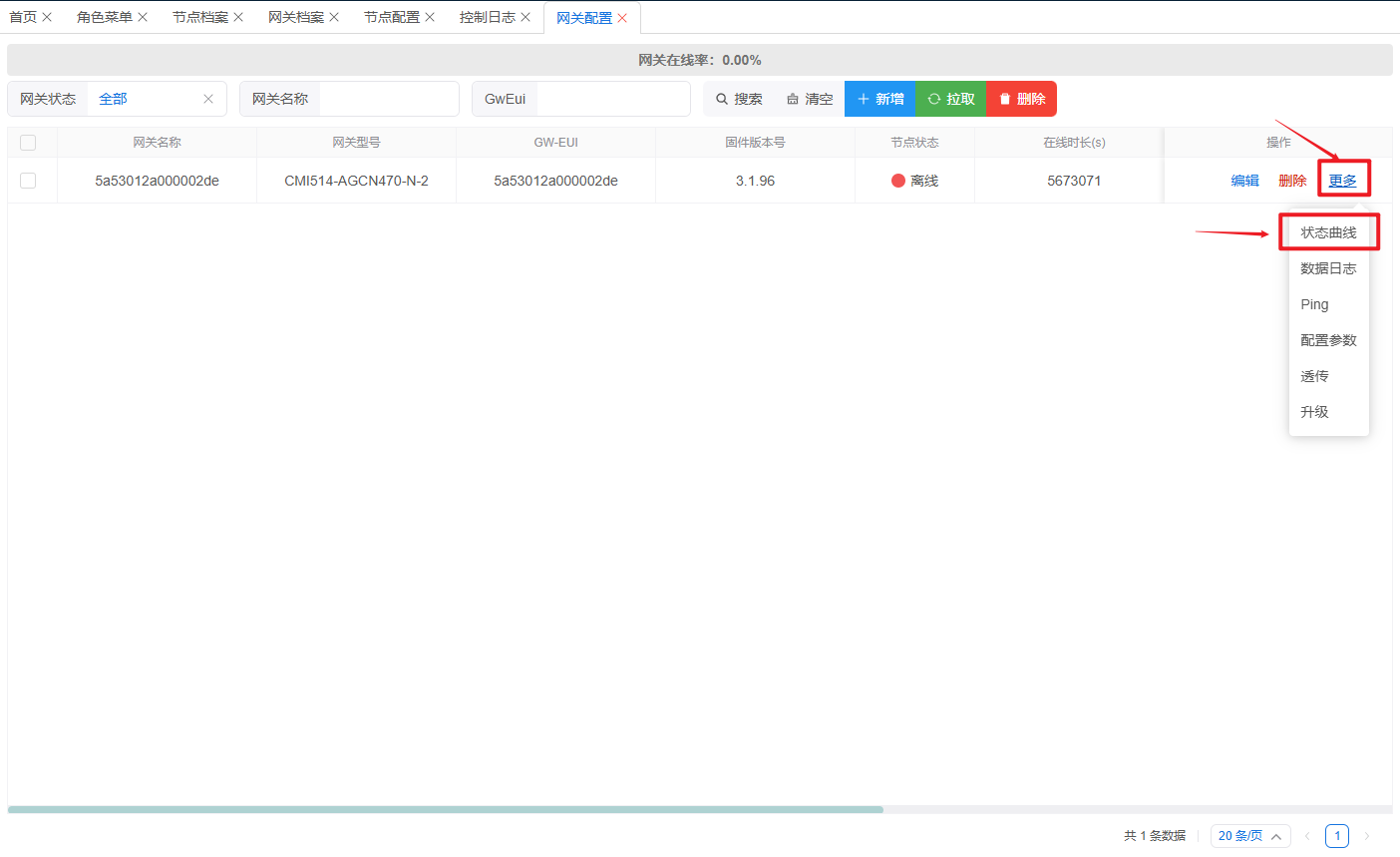Open 配置参数 from the menu
The image size is (1400, 857).
coord(1329,340)
